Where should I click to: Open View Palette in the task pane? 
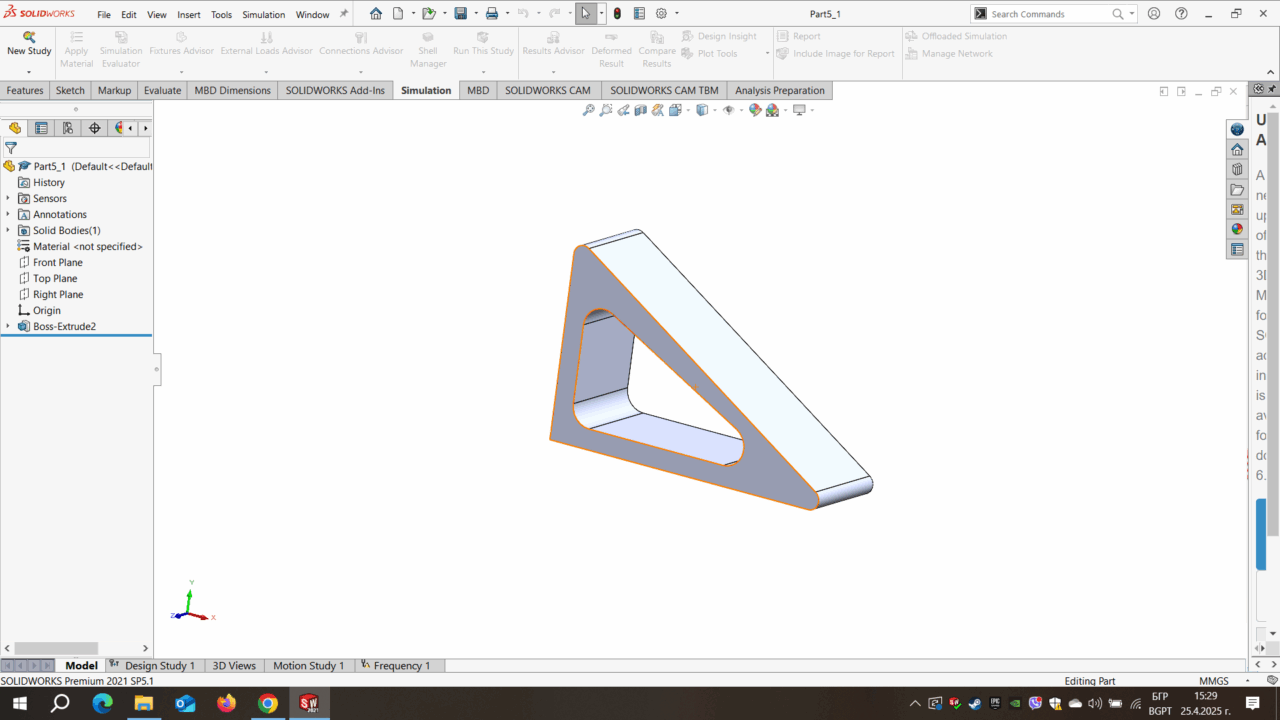[1237, 209]
